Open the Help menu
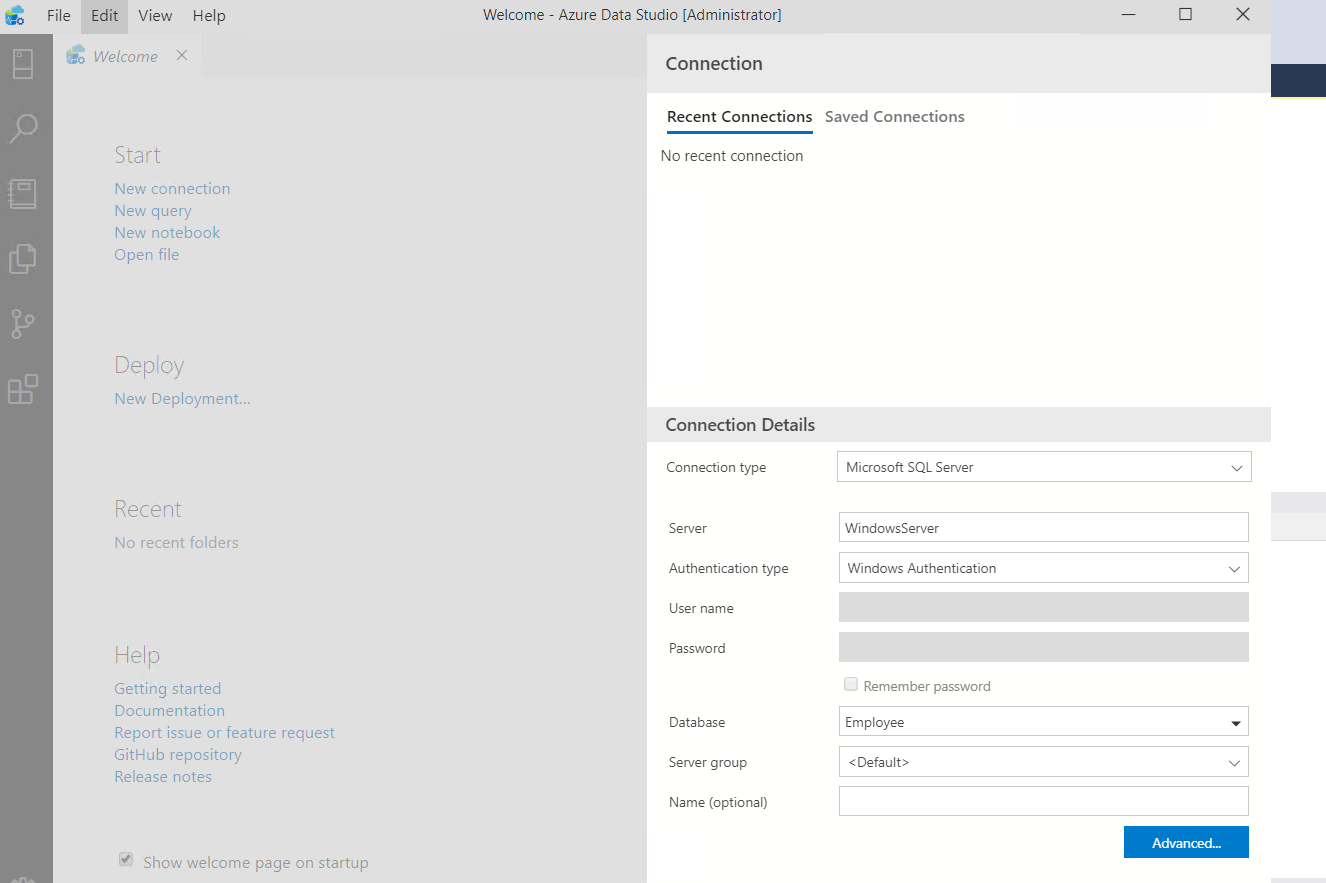 coord(209,15)
